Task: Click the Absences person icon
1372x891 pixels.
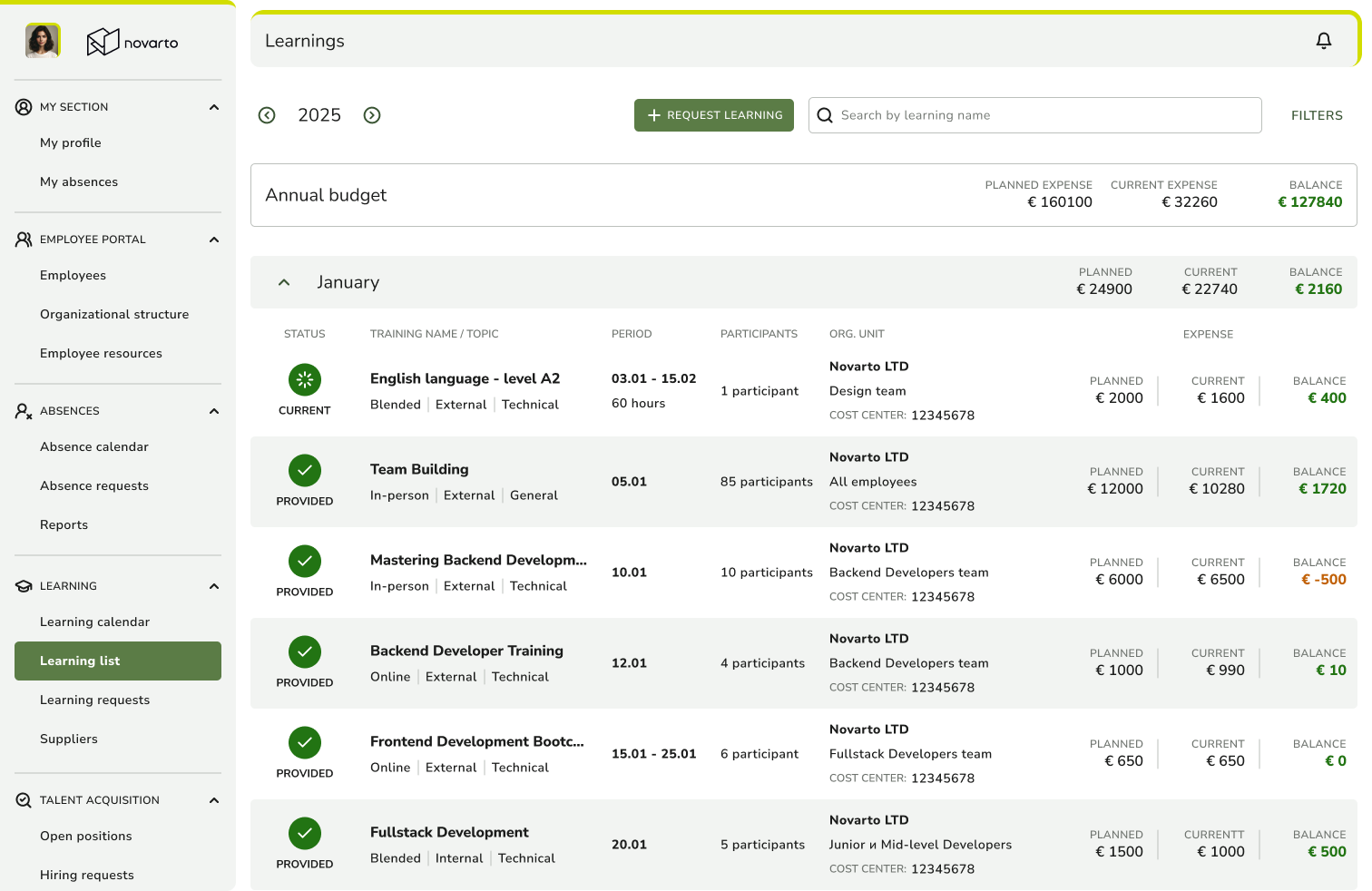Action: tap(24, 411)
